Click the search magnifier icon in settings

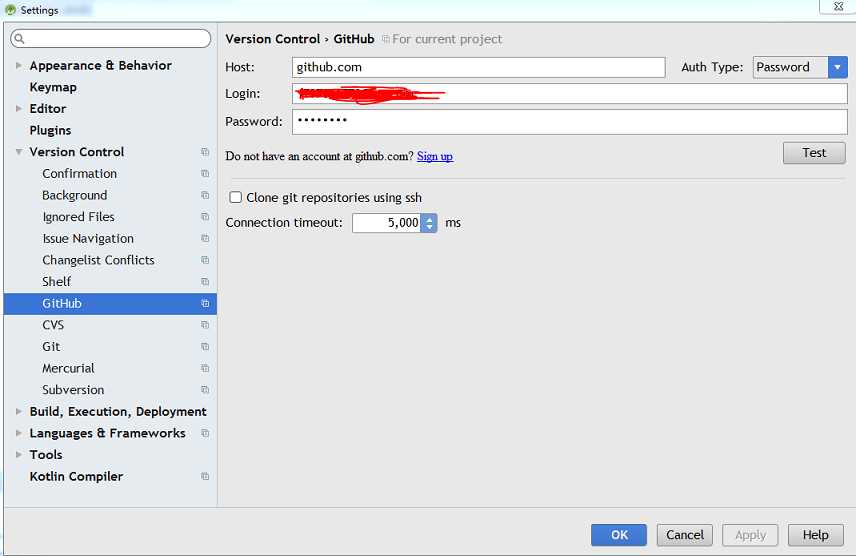click(20, 39)
